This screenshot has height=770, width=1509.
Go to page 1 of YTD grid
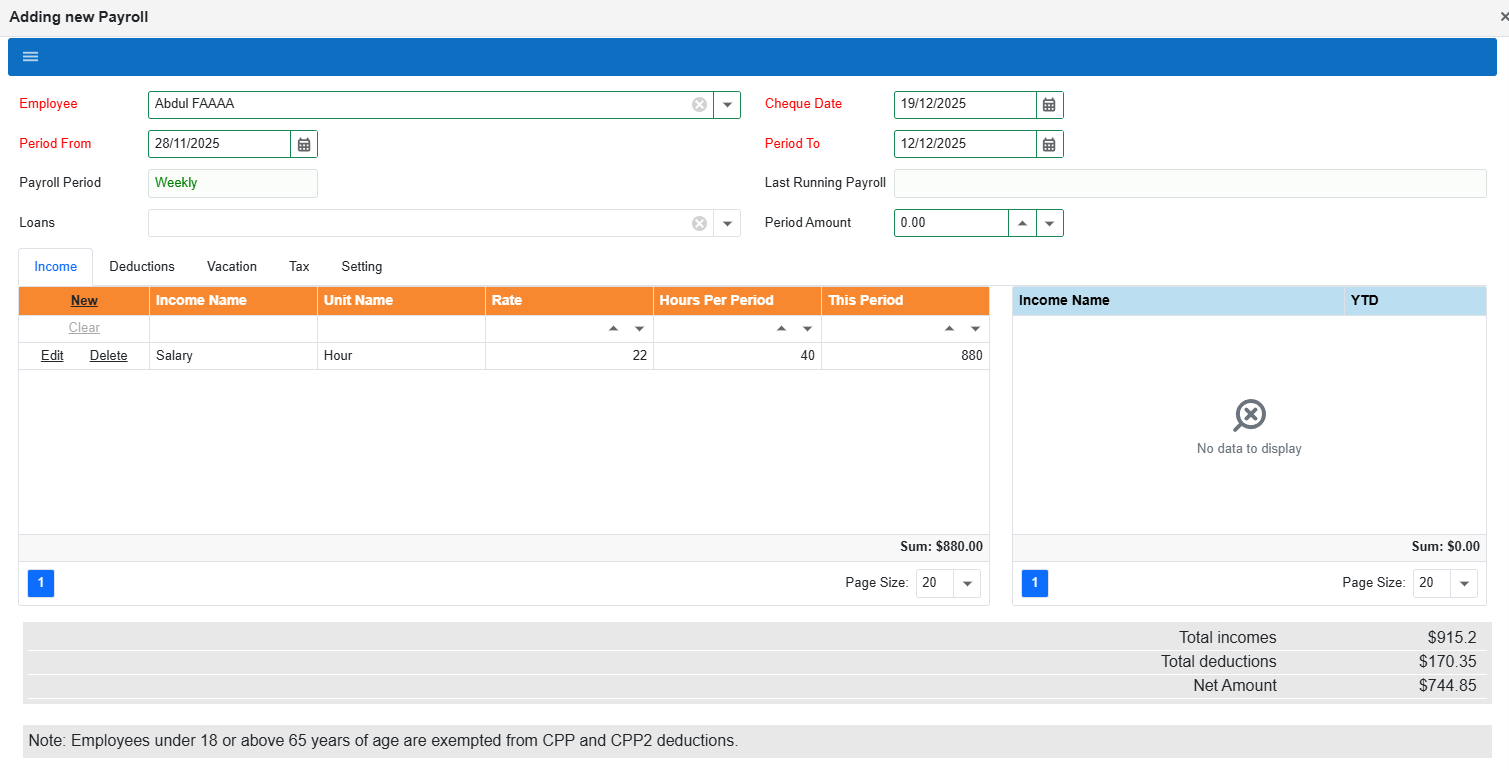tap(1035, 584)
